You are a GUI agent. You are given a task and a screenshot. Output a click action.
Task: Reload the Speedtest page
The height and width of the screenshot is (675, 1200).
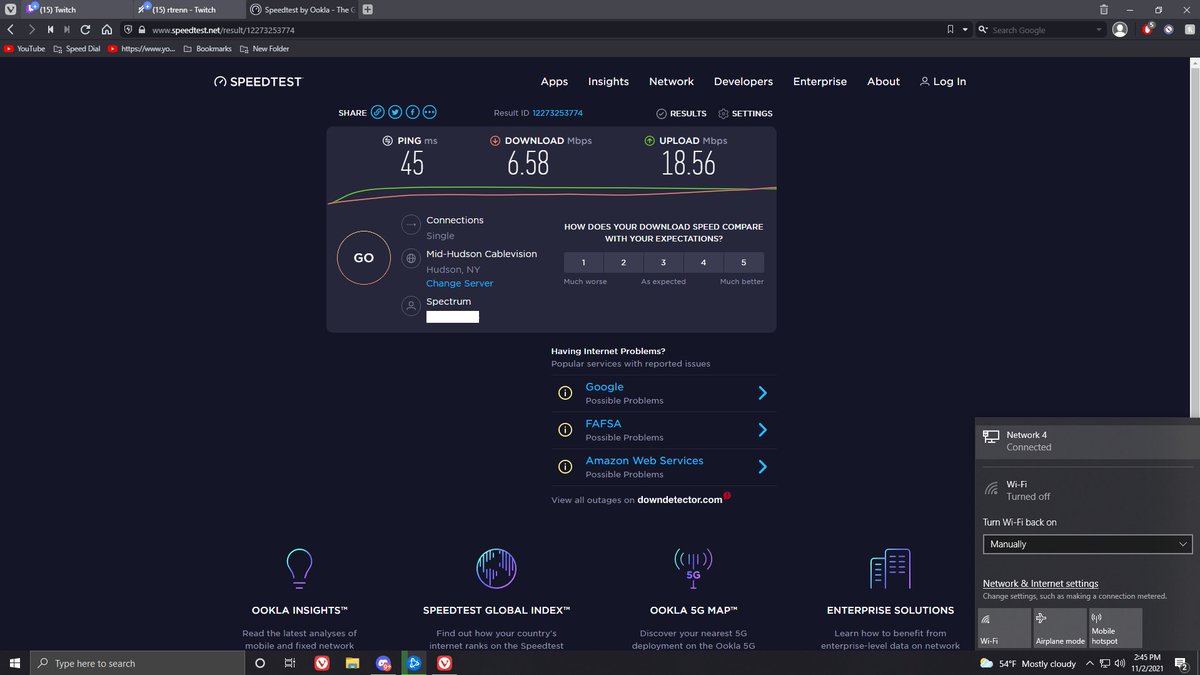coord(86,30)
